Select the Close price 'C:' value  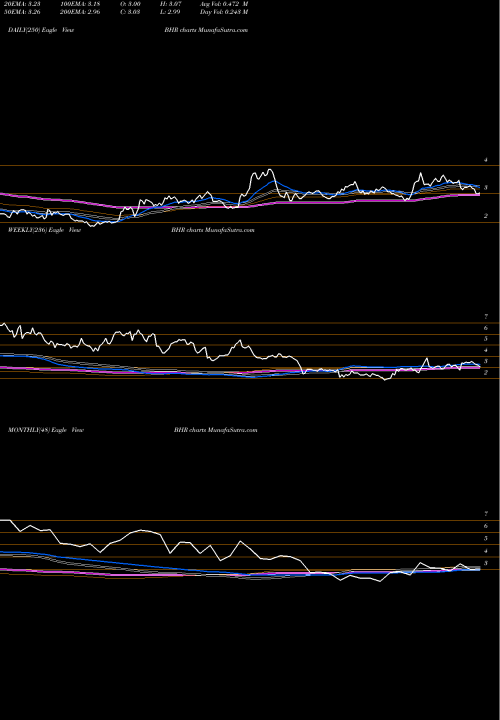tap(129, 12)
